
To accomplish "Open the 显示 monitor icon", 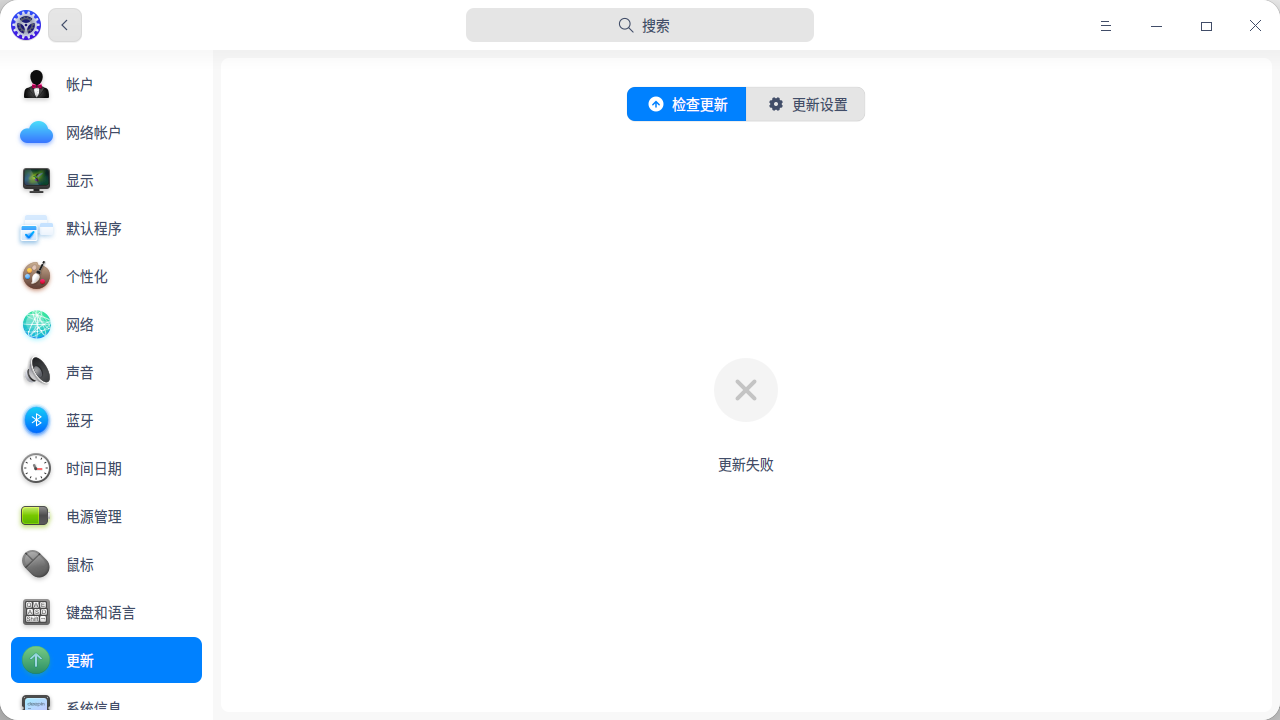I will (x=37, y=181).
